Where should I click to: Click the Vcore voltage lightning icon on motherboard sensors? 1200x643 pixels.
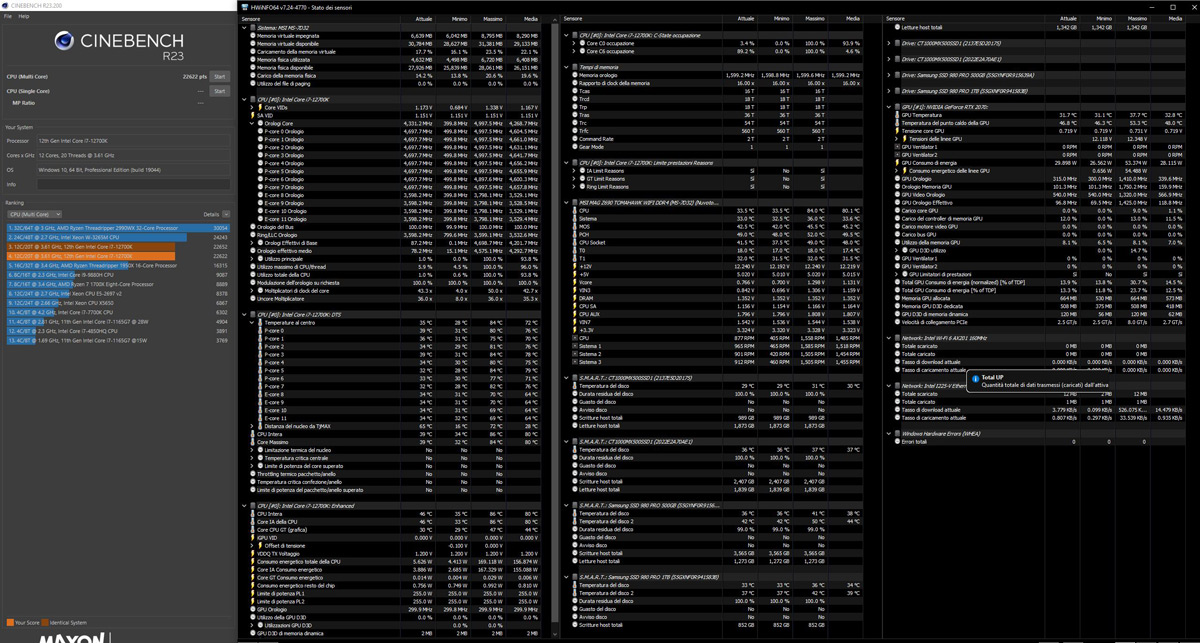point(575,282)
